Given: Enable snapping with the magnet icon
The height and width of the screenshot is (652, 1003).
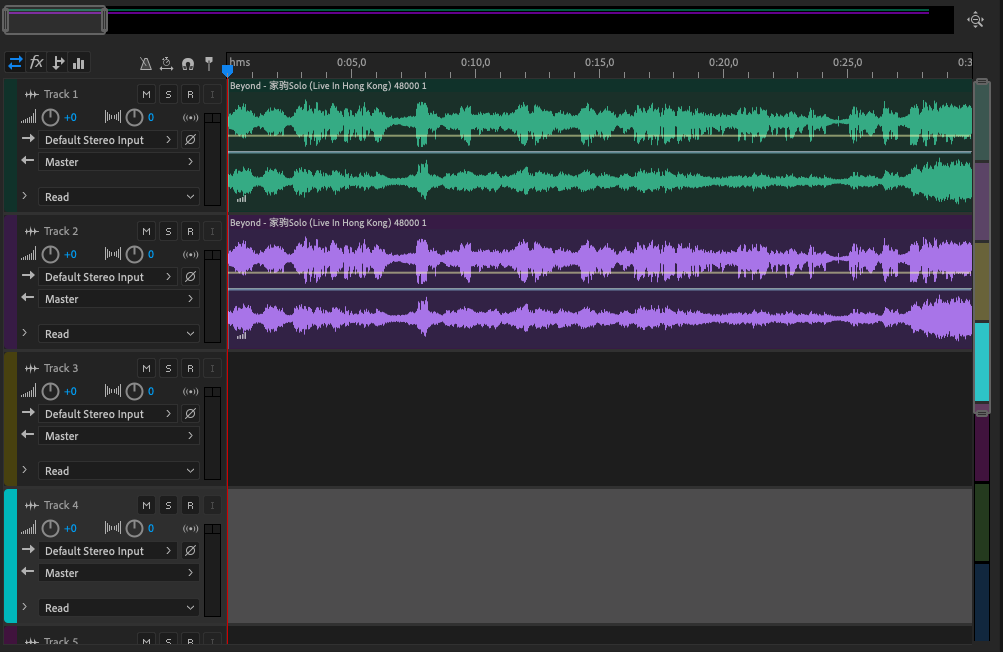Looking at the screenshot, I should 188,64.
